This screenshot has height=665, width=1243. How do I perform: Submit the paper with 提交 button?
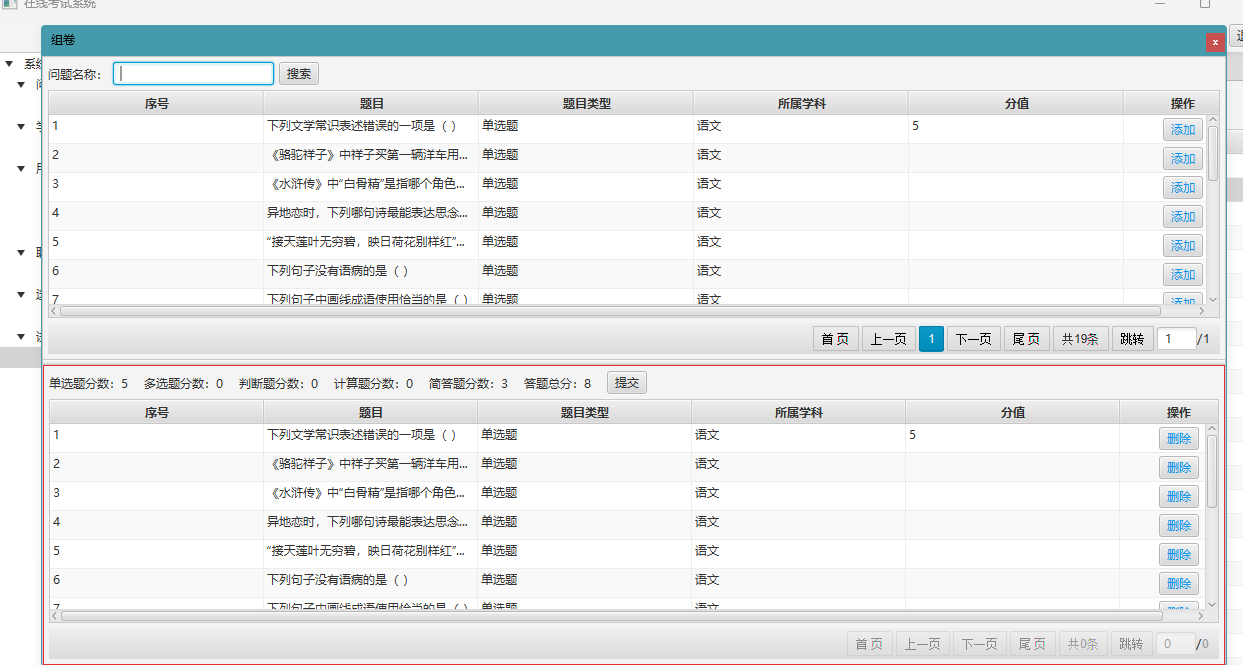(x=627, y=383)
